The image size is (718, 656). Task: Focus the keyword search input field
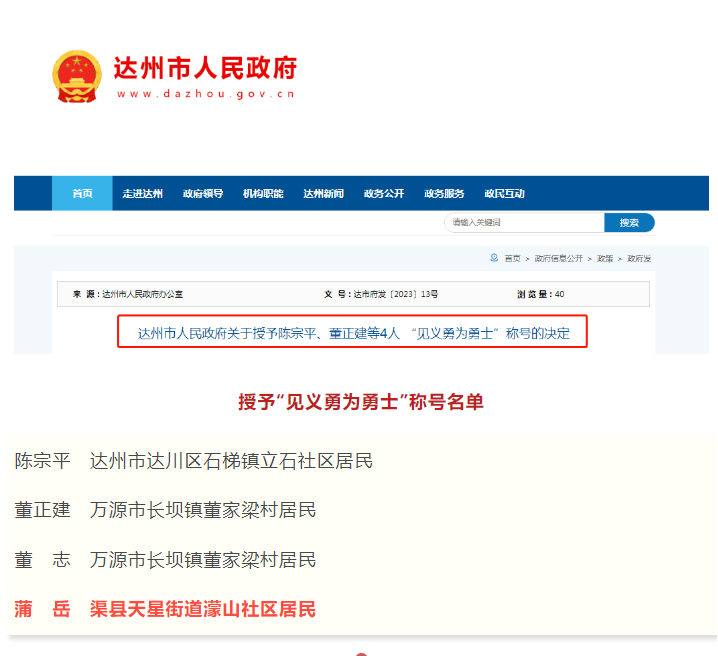[524, 223]
